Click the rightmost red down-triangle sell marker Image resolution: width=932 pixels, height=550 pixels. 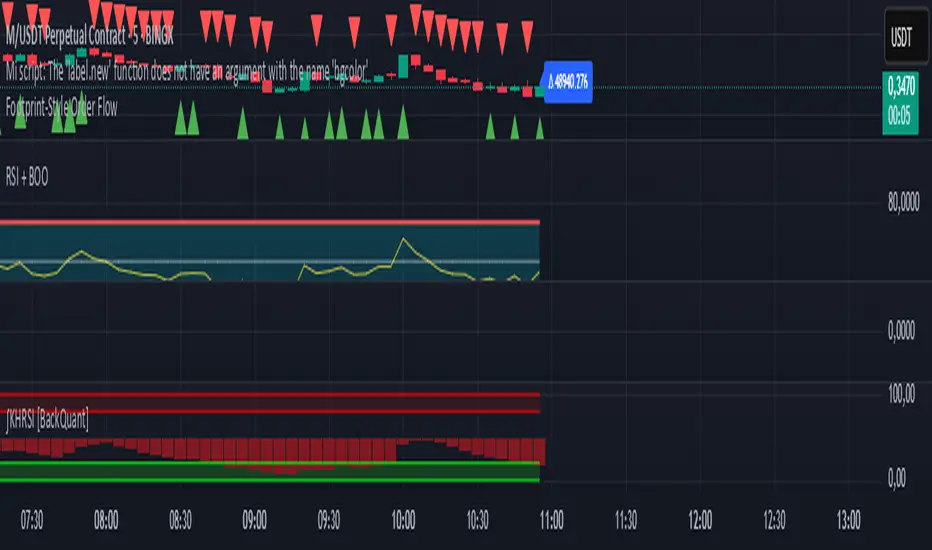coord(527,36)
